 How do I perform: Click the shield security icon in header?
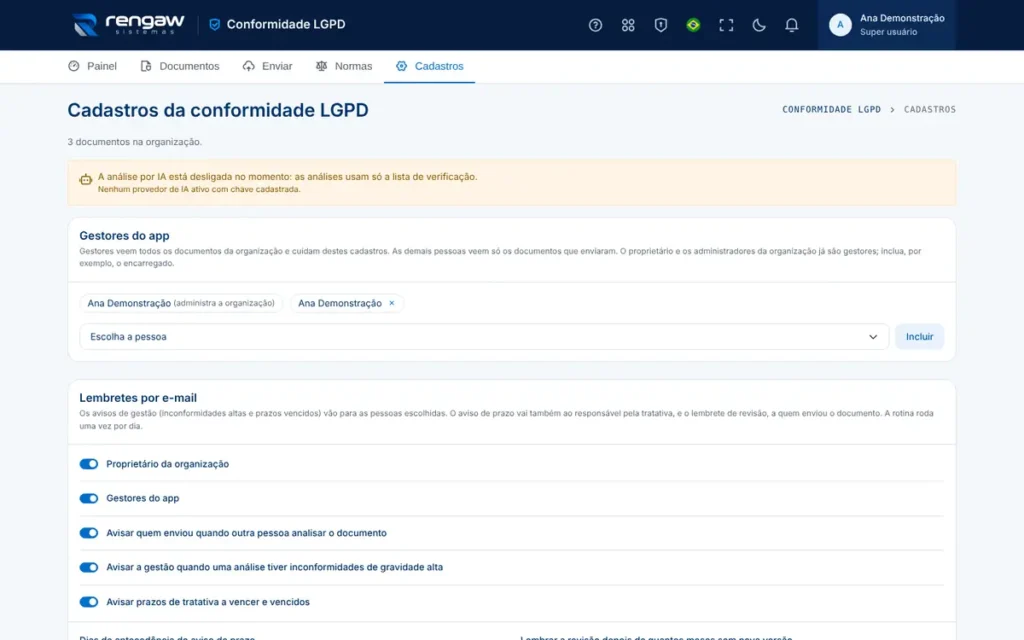click(660, 25)
